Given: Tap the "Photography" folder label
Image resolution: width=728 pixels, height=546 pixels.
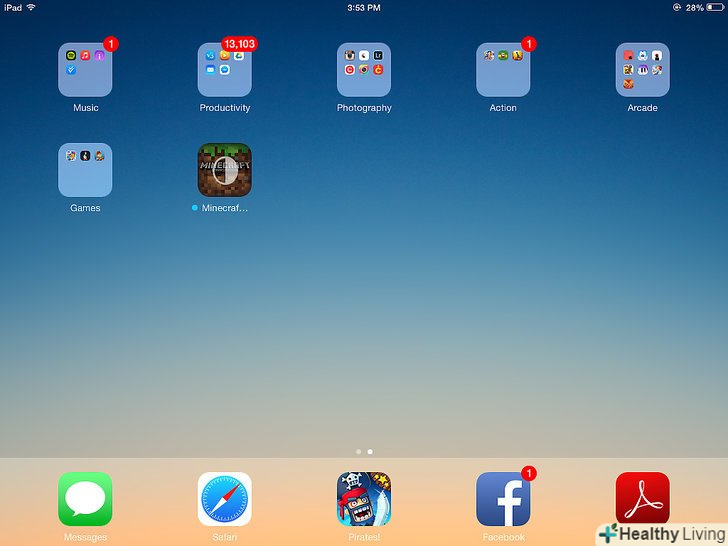Looking at the screenshot, I should pyautogui.click(x=364, y=108).
